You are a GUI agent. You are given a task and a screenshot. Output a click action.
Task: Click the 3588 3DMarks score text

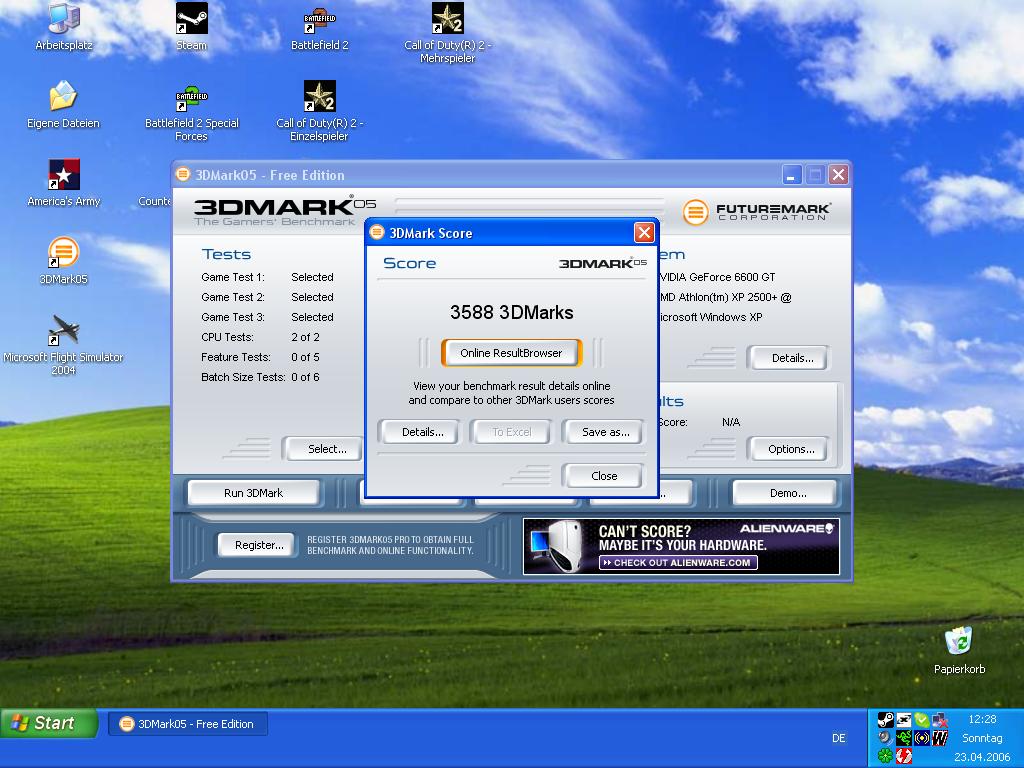coord(511,312)
